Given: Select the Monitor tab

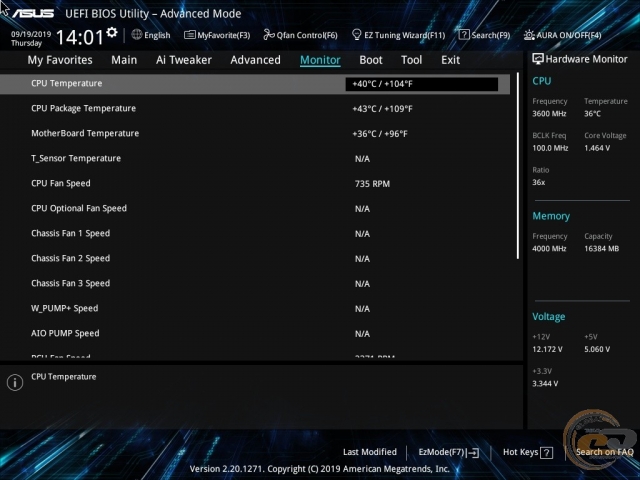Looking at the screenshot, I should click(320, 60).
